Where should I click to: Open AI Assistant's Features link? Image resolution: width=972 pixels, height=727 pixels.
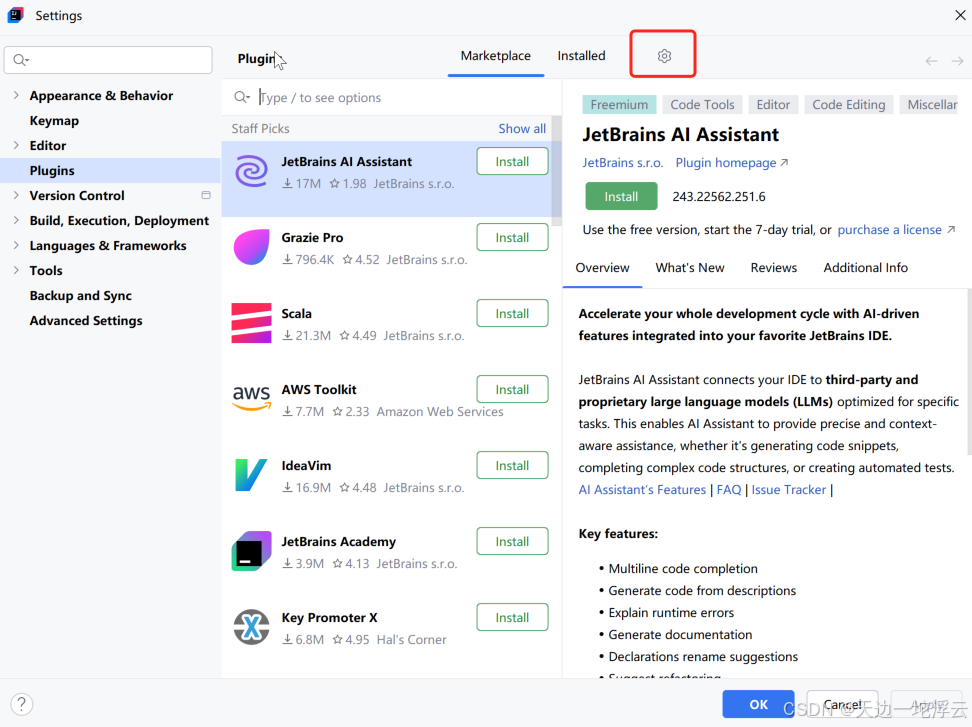click(642, 490)
